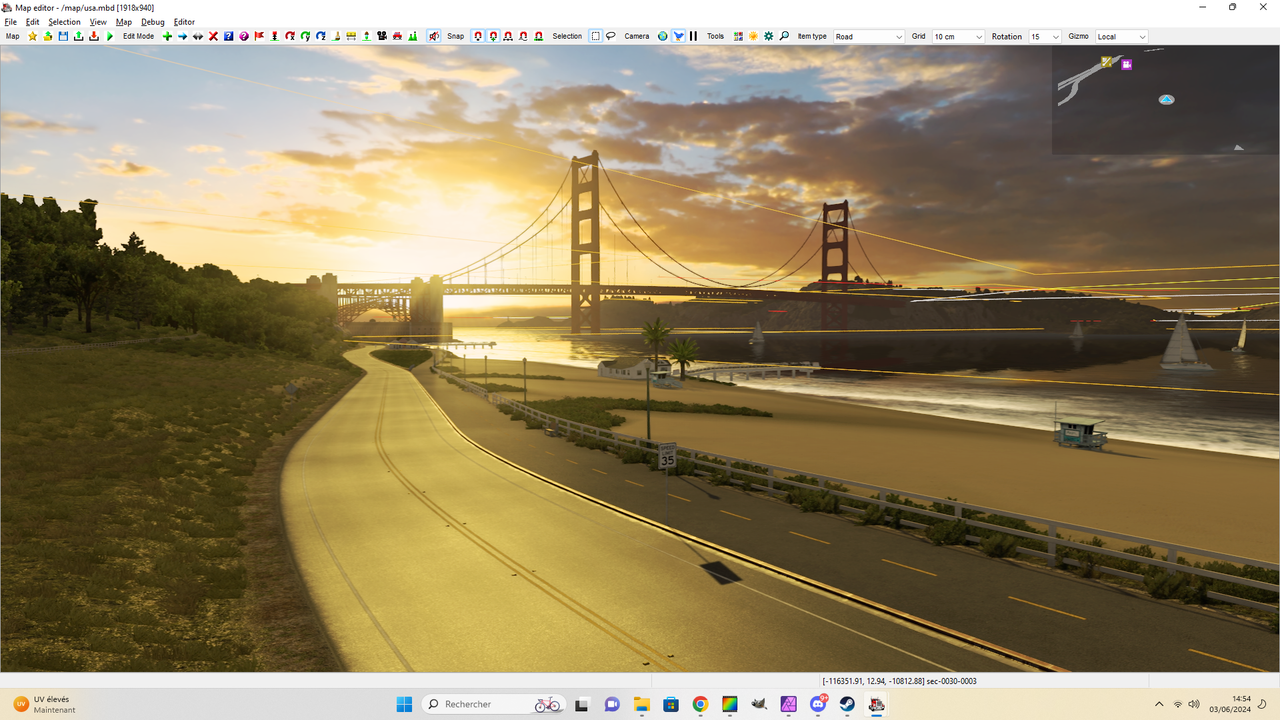Select the blue arrow move item tool
1280x720 pixels.
click(x=182, y=36)
